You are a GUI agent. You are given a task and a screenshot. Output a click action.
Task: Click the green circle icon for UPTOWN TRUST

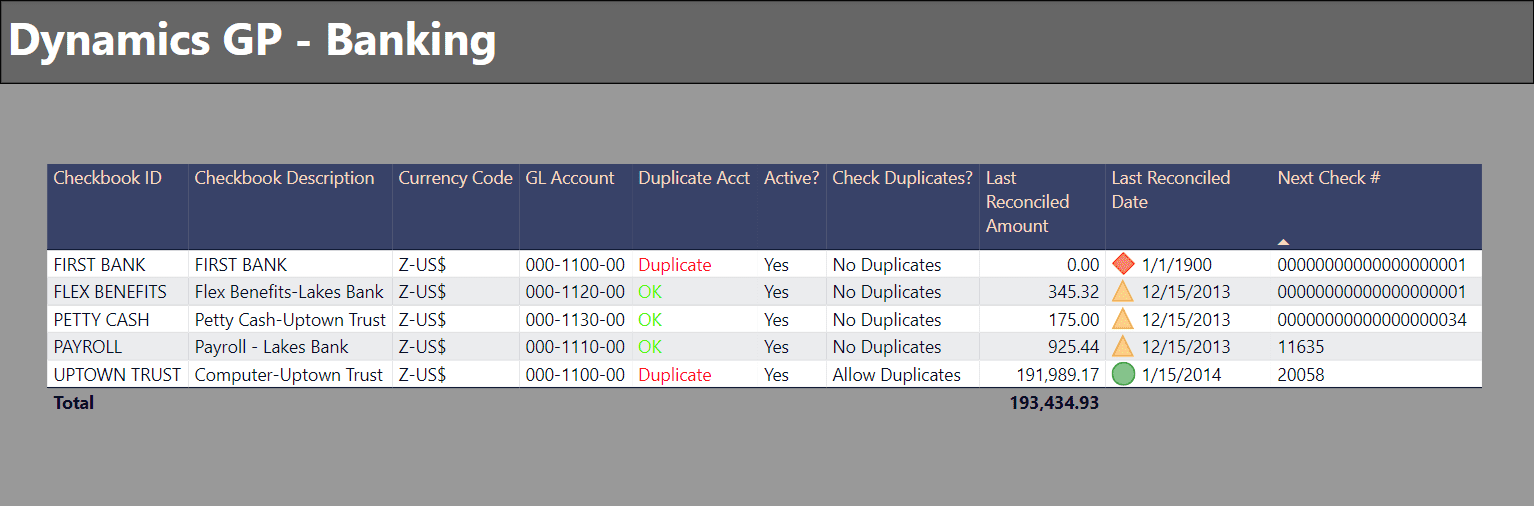(1123, 374)
